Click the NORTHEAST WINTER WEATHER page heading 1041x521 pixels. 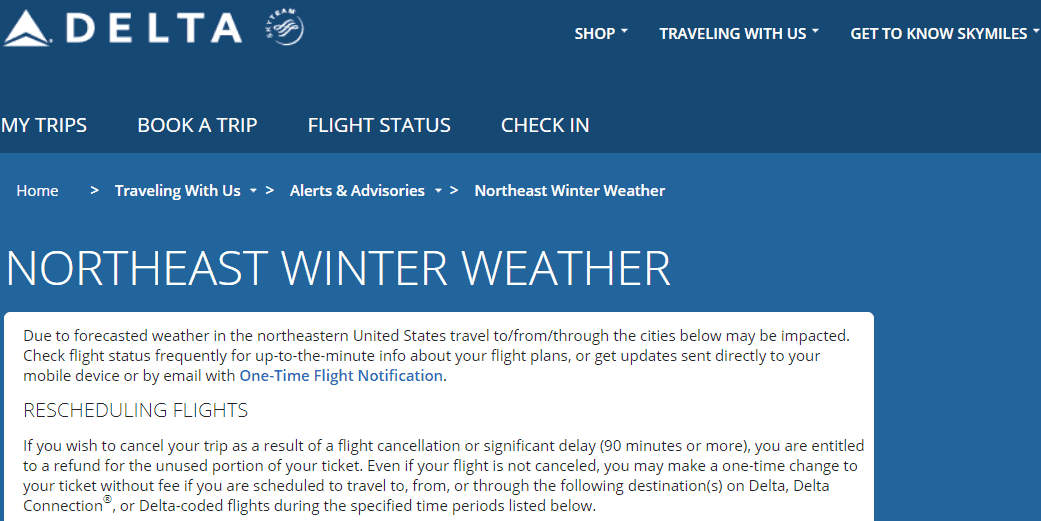click(338, 268)
